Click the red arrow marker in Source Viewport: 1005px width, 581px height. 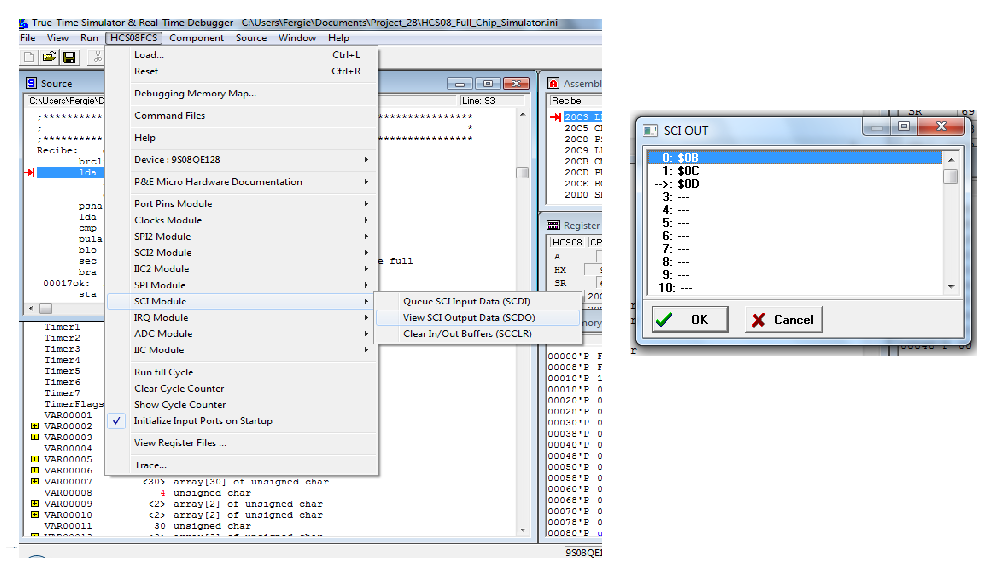click(29, 172)
